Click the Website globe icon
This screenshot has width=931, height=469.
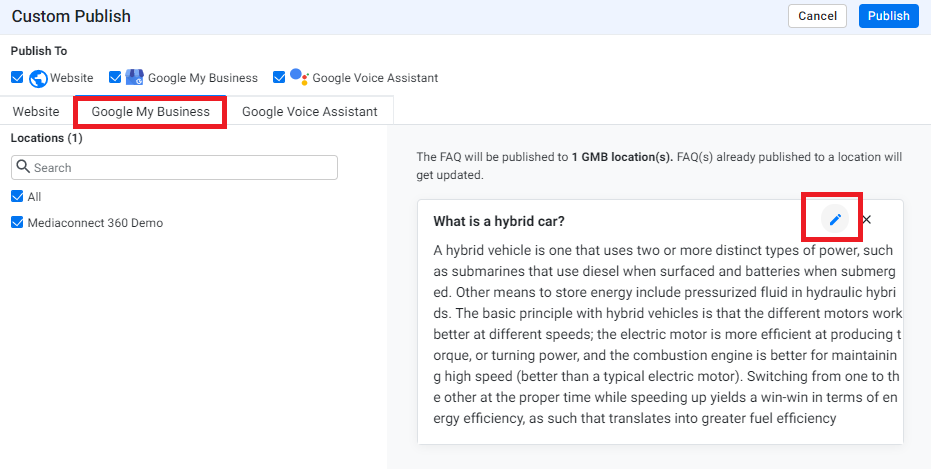click(x=38, y=78)
